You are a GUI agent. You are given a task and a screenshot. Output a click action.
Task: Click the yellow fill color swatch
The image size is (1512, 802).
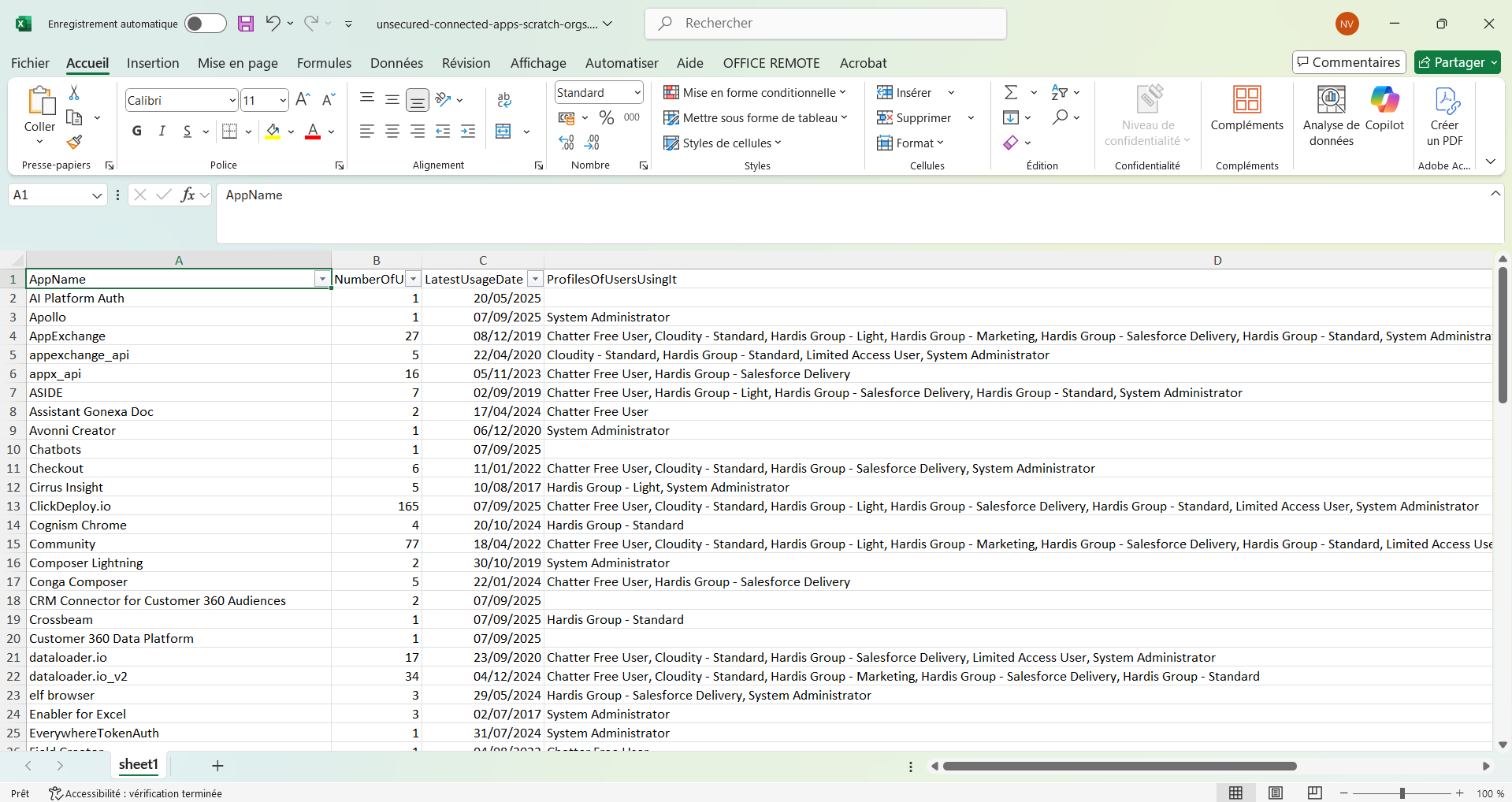(273, 132)
